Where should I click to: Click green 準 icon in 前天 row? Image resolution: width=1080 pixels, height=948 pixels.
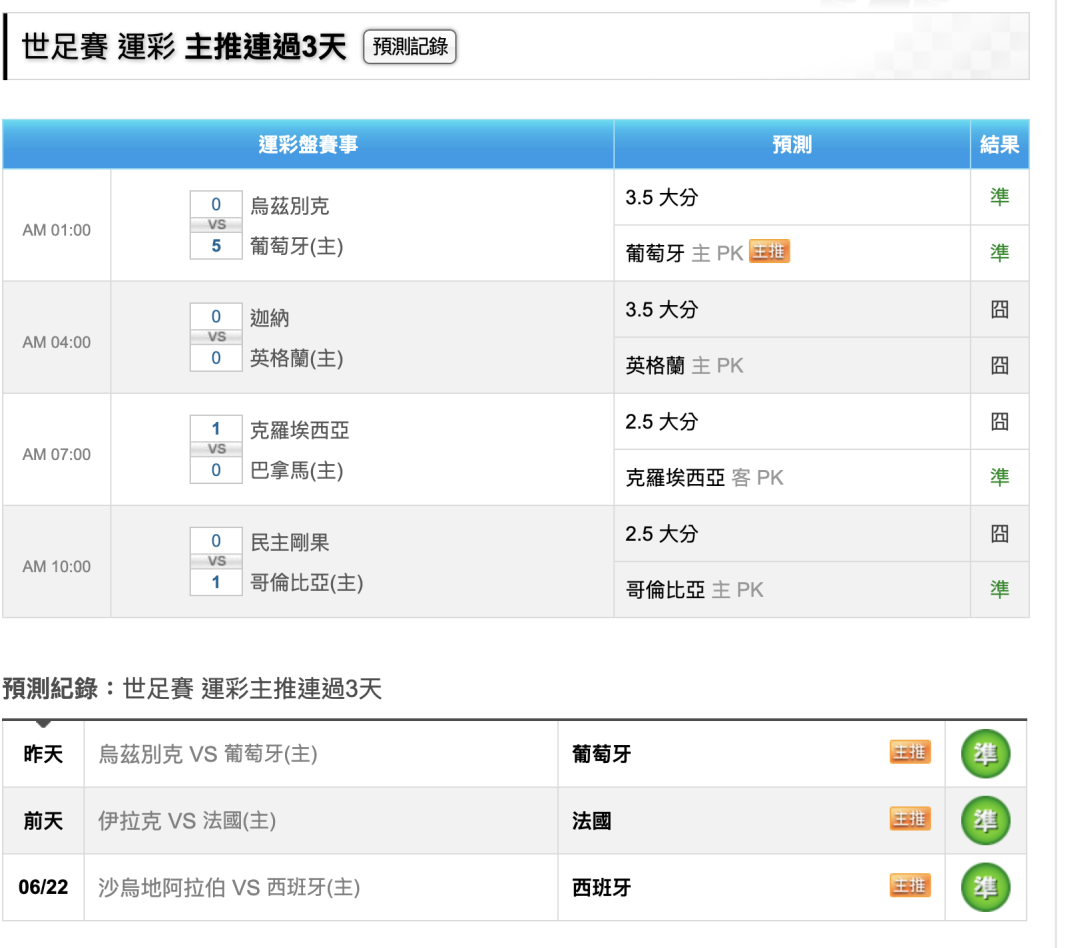click(985, 821)
